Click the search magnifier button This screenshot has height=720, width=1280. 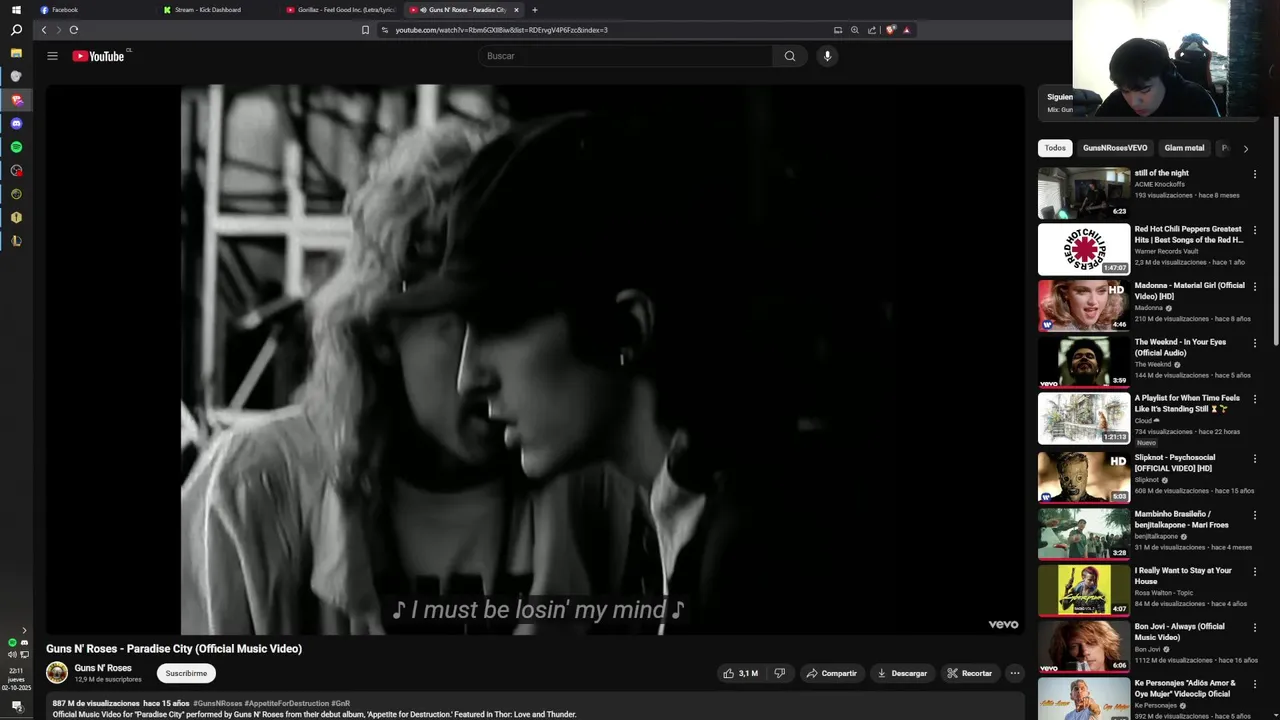pyautogui.click(x=790, y=56)
